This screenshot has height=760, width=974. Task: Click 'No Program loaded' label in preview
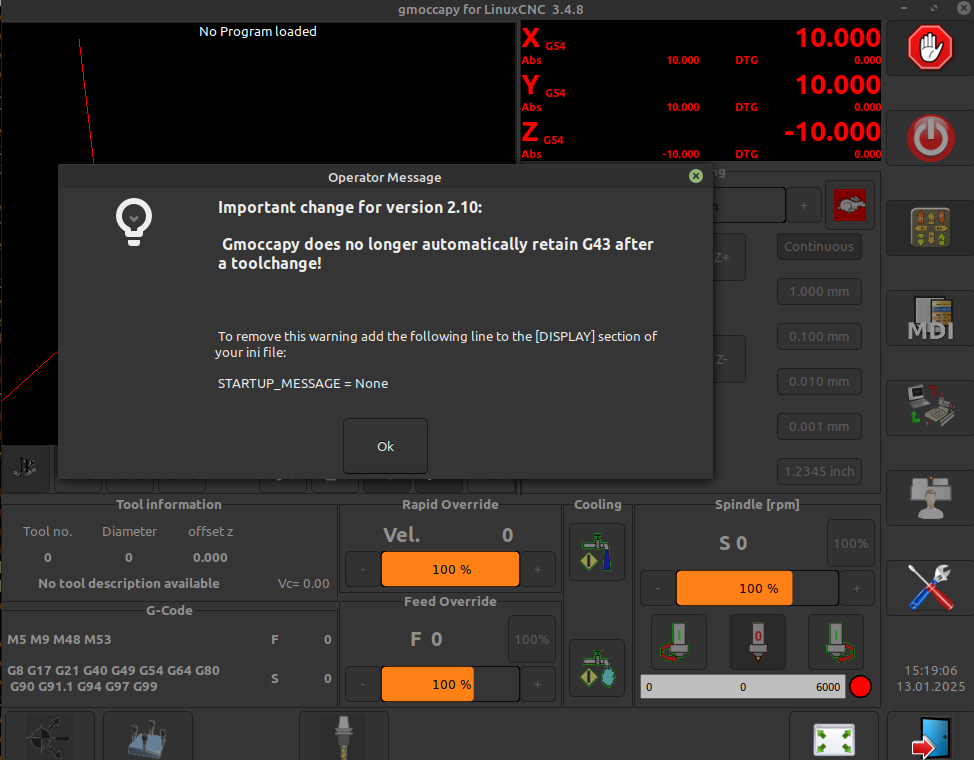click(258, 31)
